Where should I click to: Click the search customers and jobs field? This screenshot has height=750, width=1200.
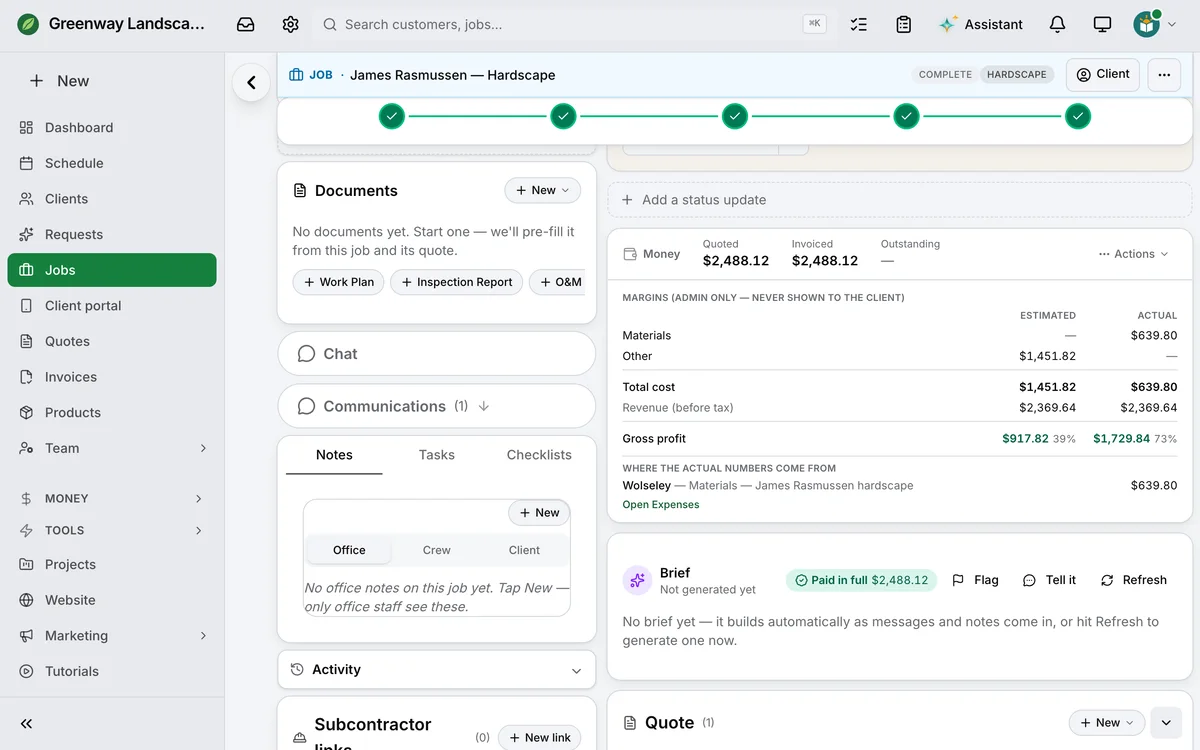574,24
